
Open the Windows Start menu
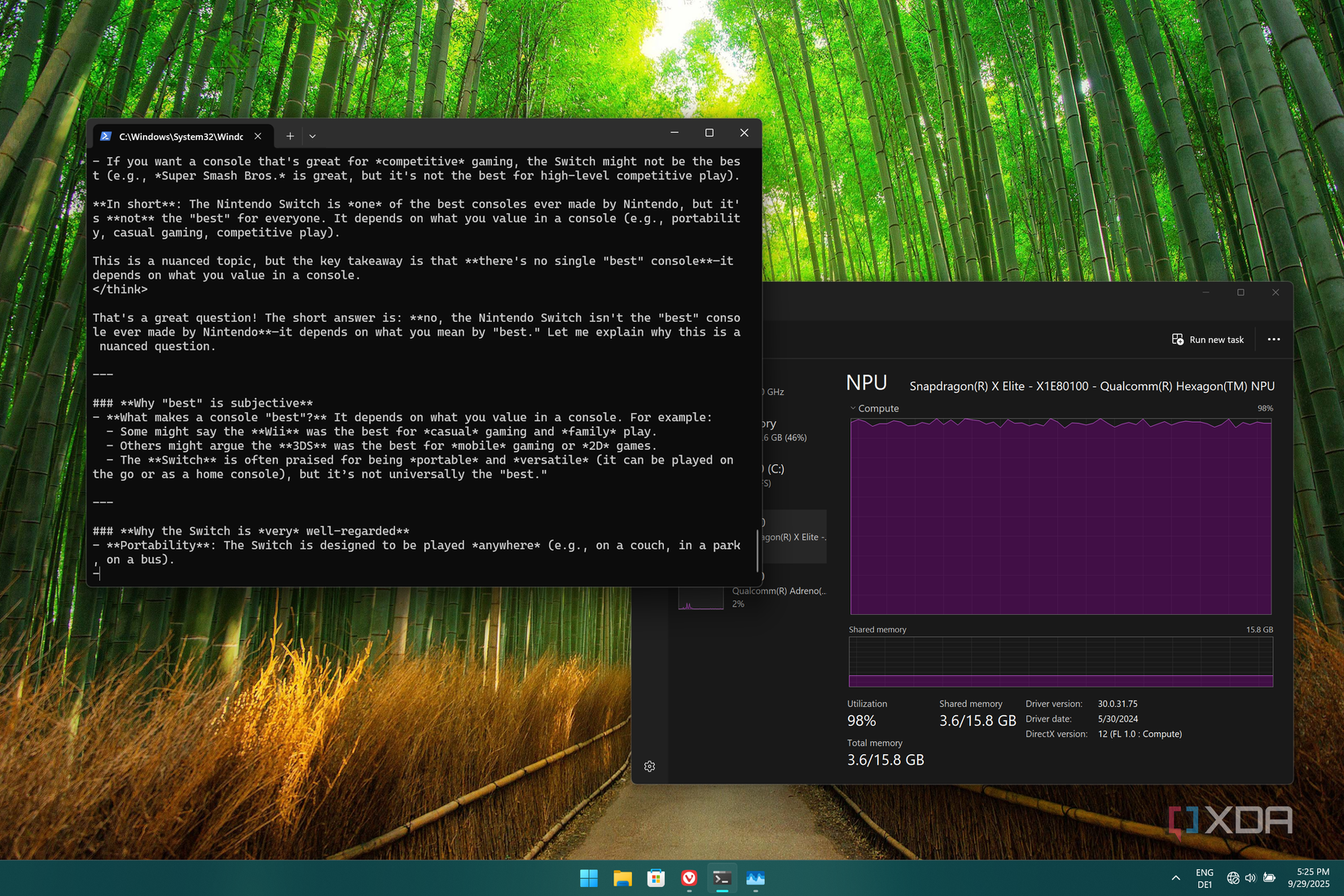pos(589,878)
